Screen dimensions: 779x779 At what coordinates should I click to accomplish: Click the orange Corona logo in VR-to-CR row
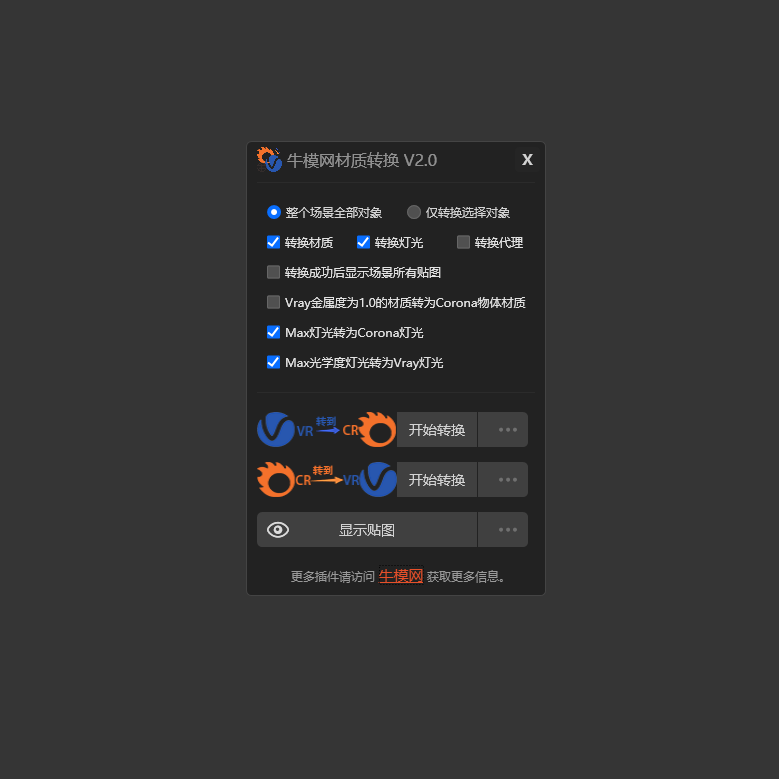(377, 429)
